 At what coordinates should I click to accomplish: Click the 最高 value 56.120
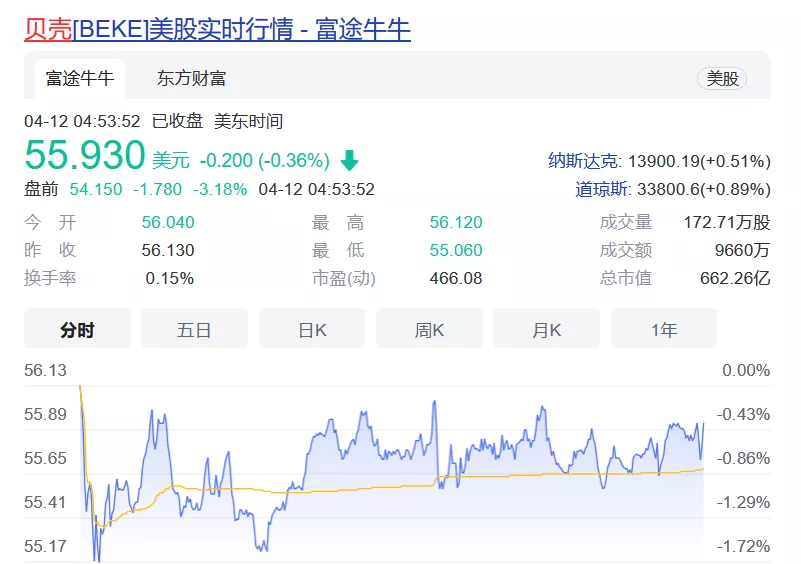tap(456, 222)
